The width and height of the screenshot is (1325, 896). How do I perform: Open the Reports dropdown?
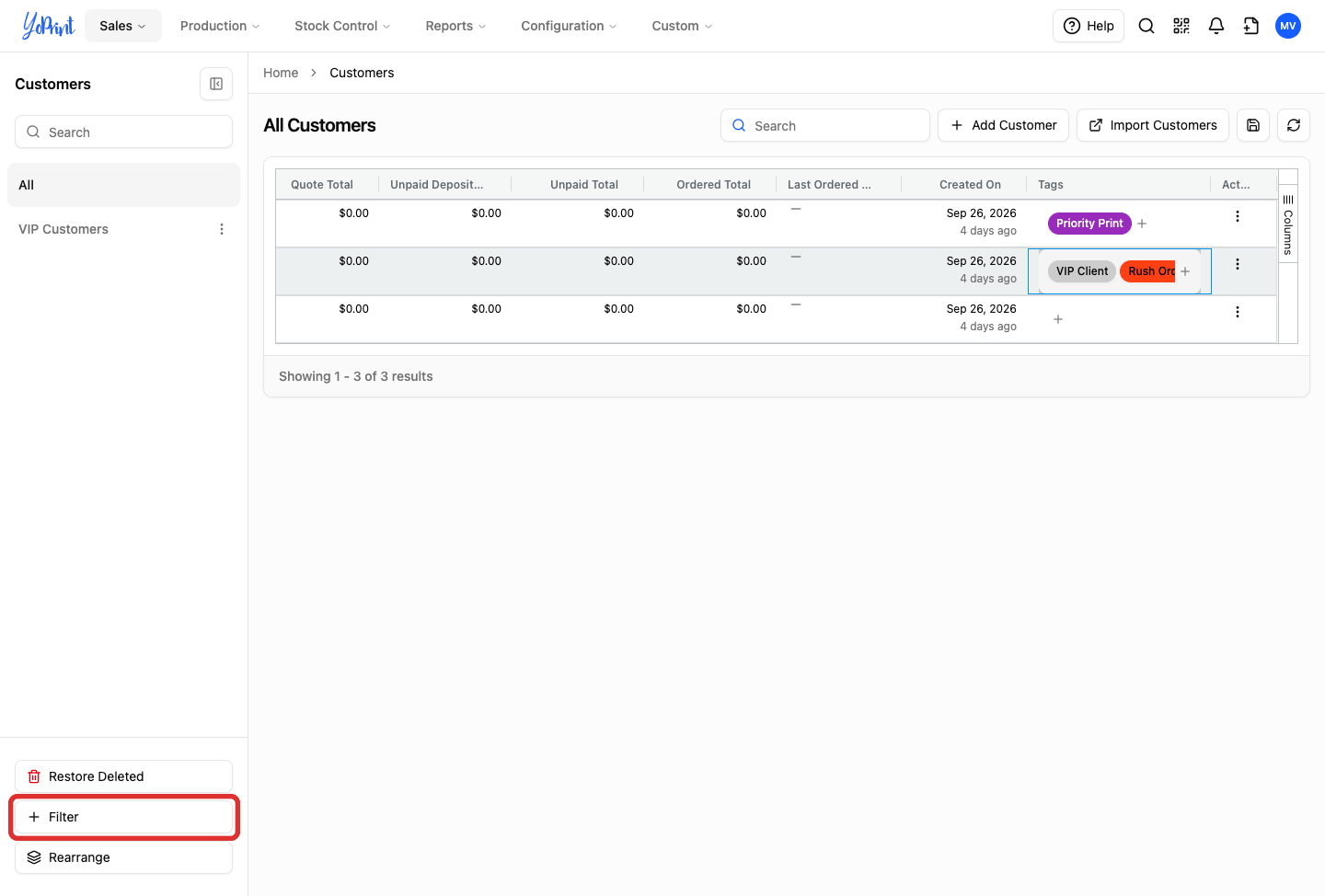(455, 26)
